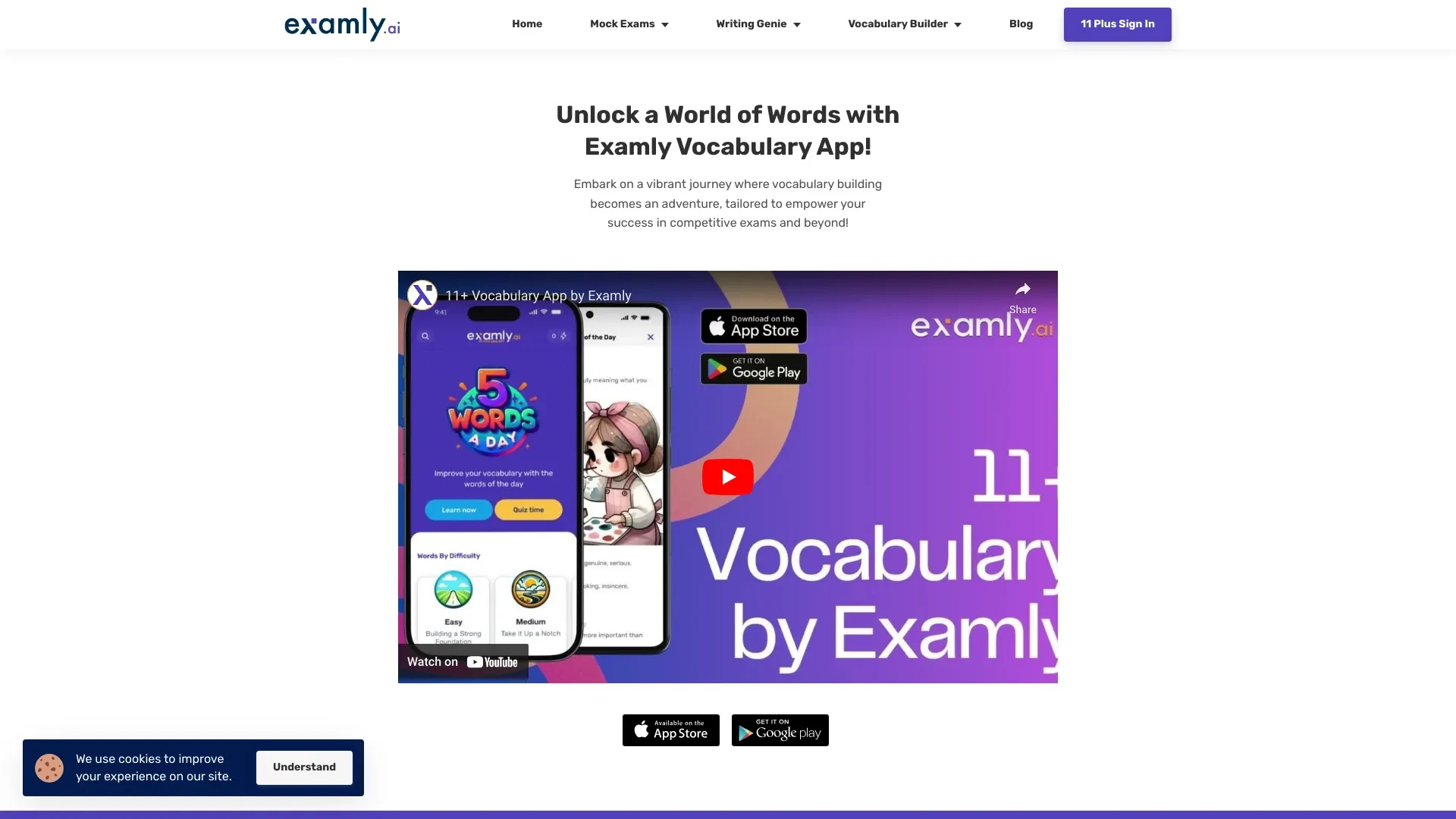This screenshot has width=1456, height=819.
Task: Click the 11 Plus Sign In button
Action: [1117, 24]
